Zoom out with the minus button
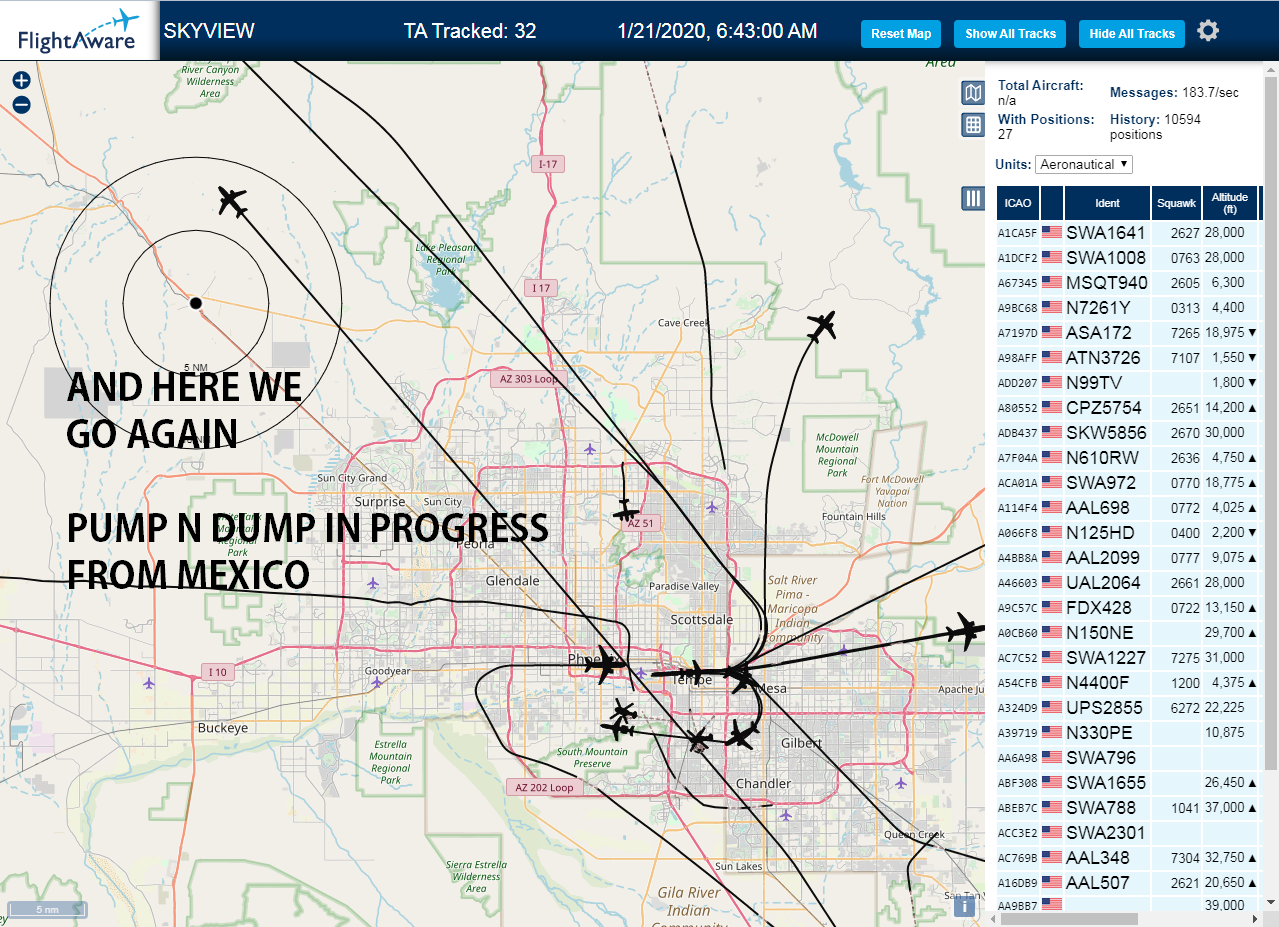 21,104
